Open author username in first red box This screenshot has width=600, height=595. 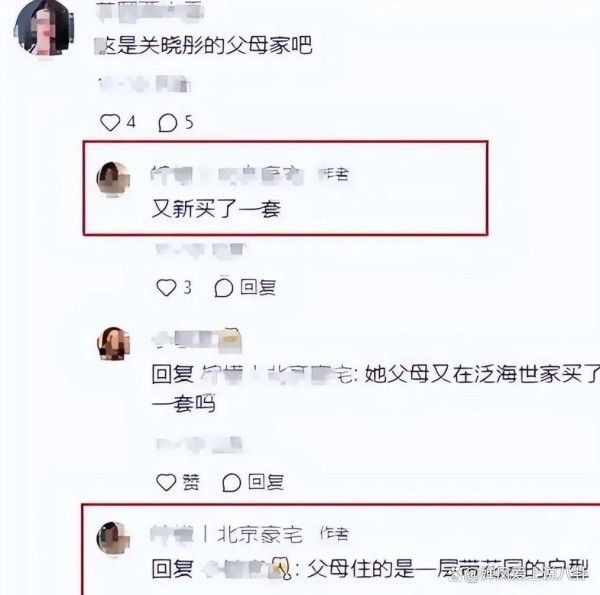[227, 175]
